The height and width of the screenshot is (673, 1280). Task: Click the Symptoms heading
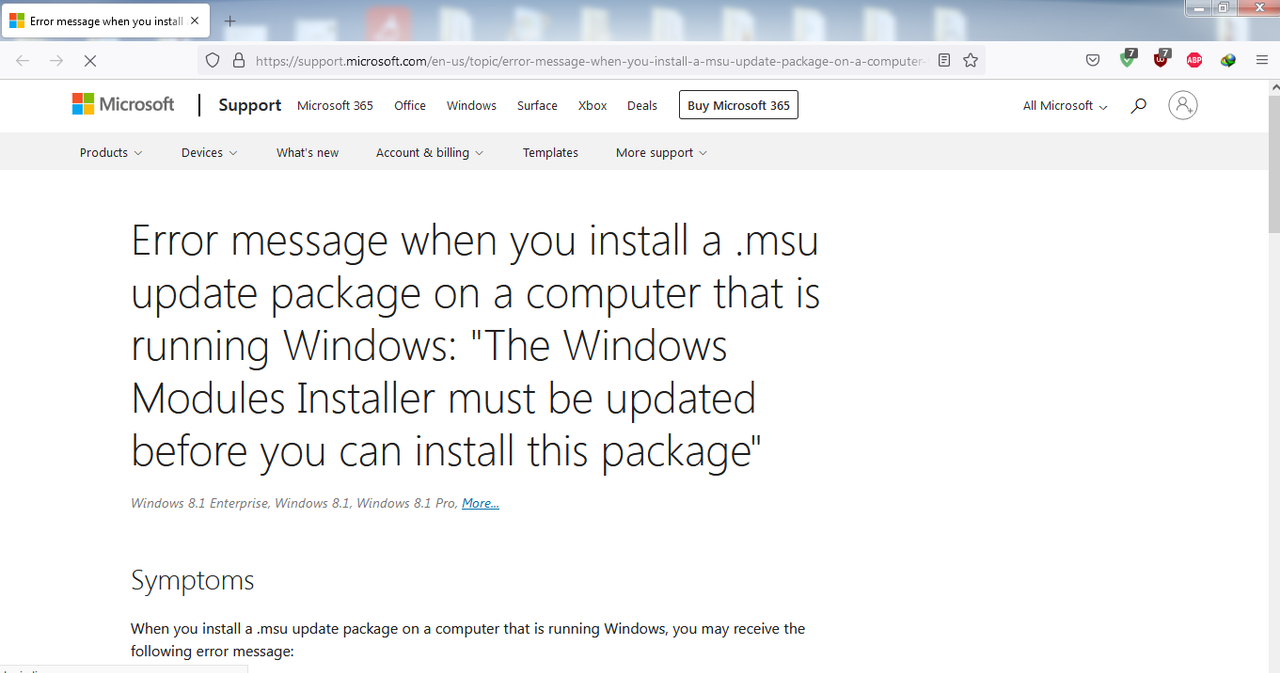(x=192, y=580)
